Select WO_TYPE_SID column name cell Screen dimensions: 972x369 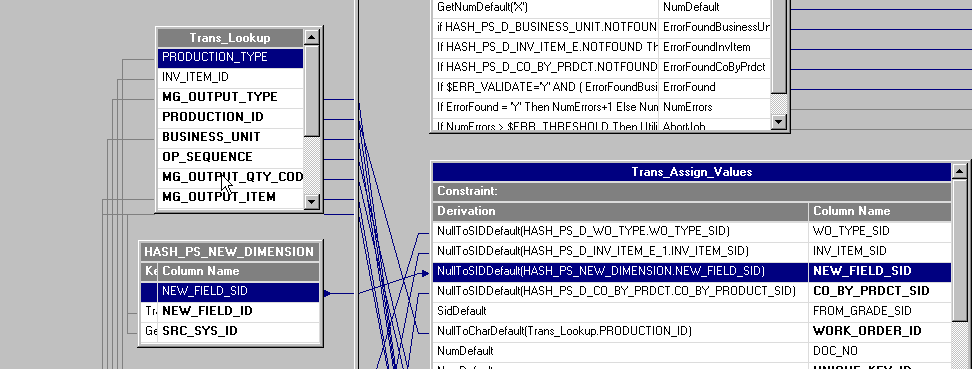click(x=880, y=231)
